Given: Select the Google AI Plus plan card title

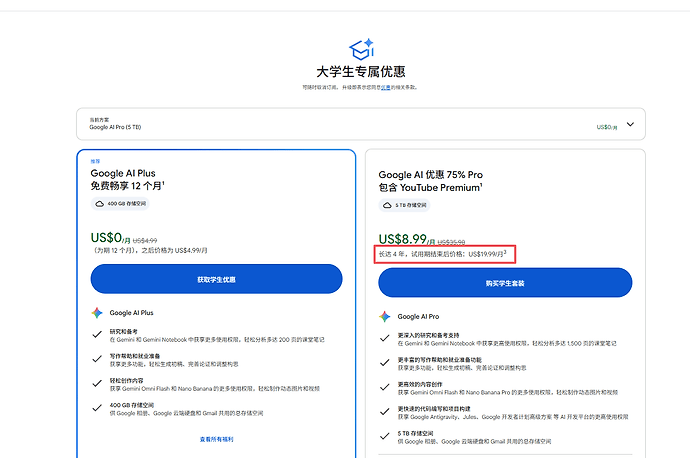Looking at the screenshot, I should tap(123, 173).
